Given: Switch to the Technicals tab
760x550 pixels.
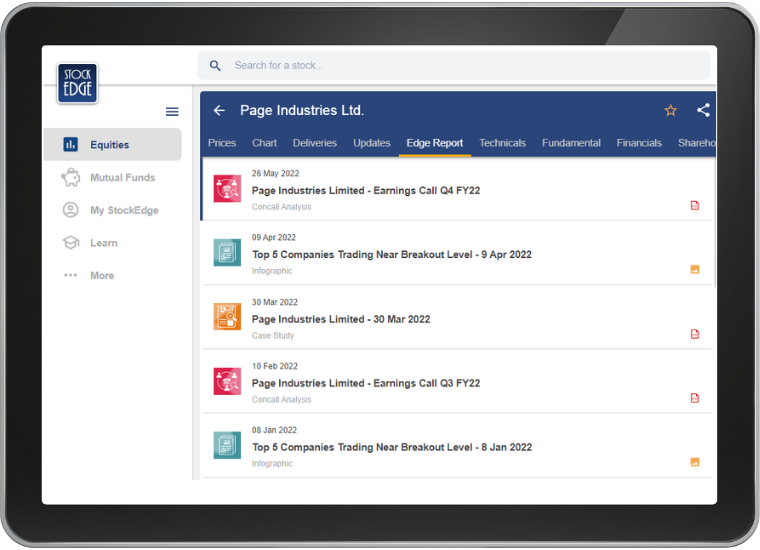Looking at the screenshot, I should click(503, 143).
